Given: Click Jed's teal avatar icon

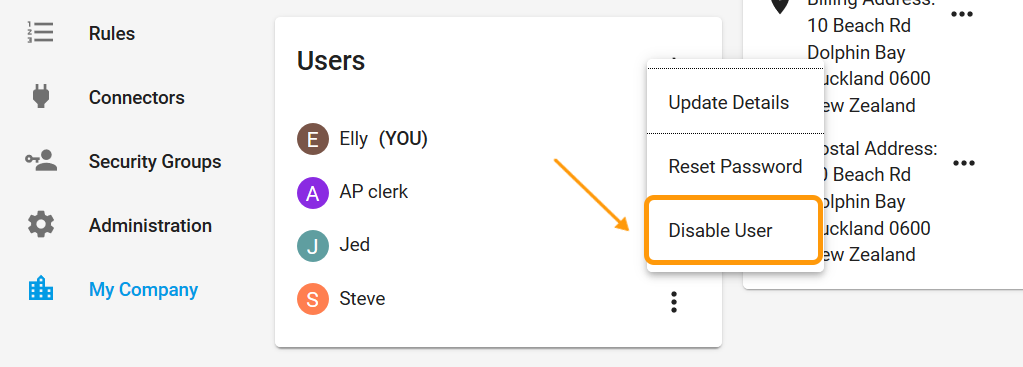Looking at the screenshot, I should [313, 246].
